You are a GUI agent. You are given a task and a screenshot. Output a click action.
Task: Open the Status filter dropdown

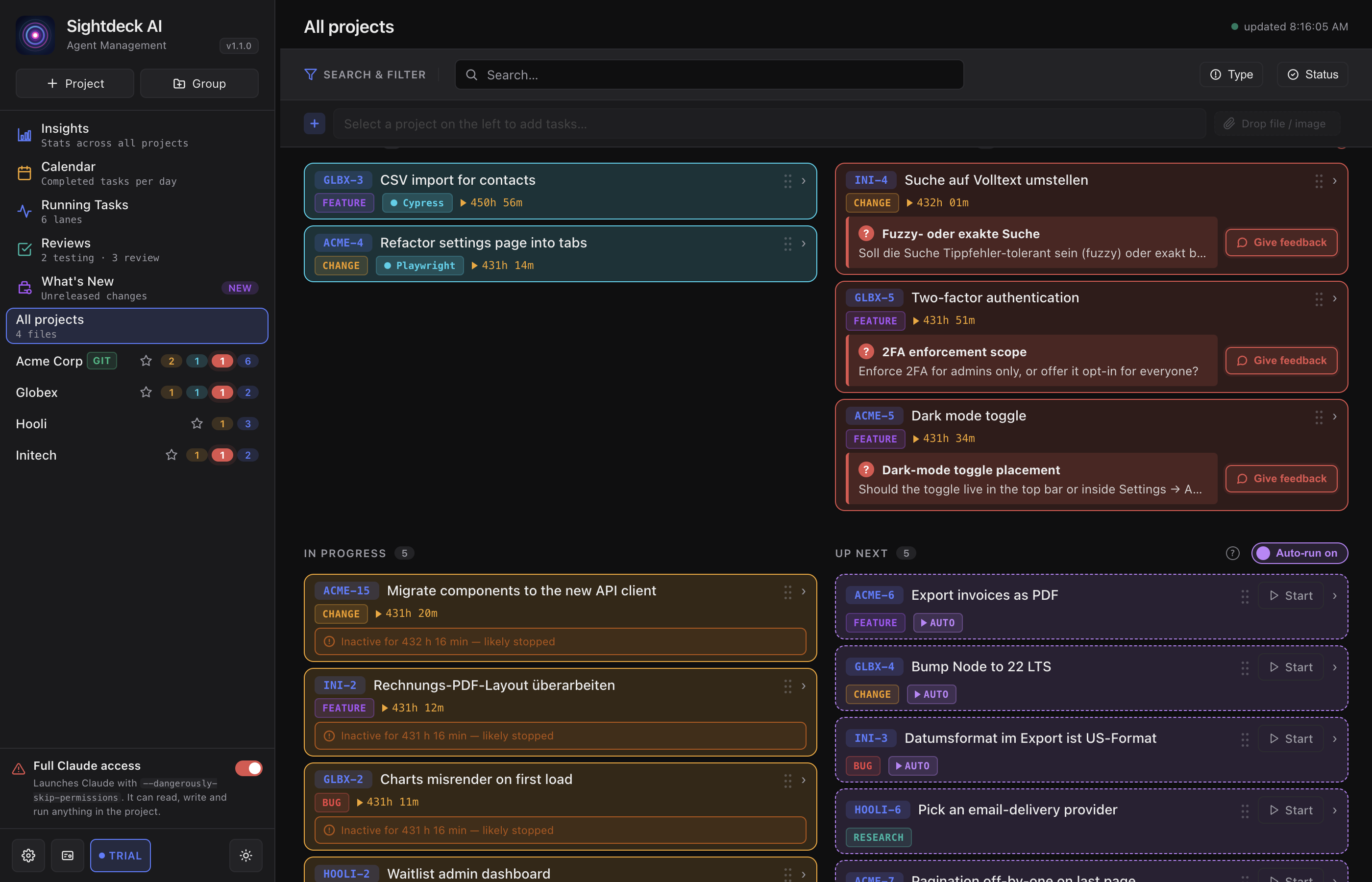1312,74
